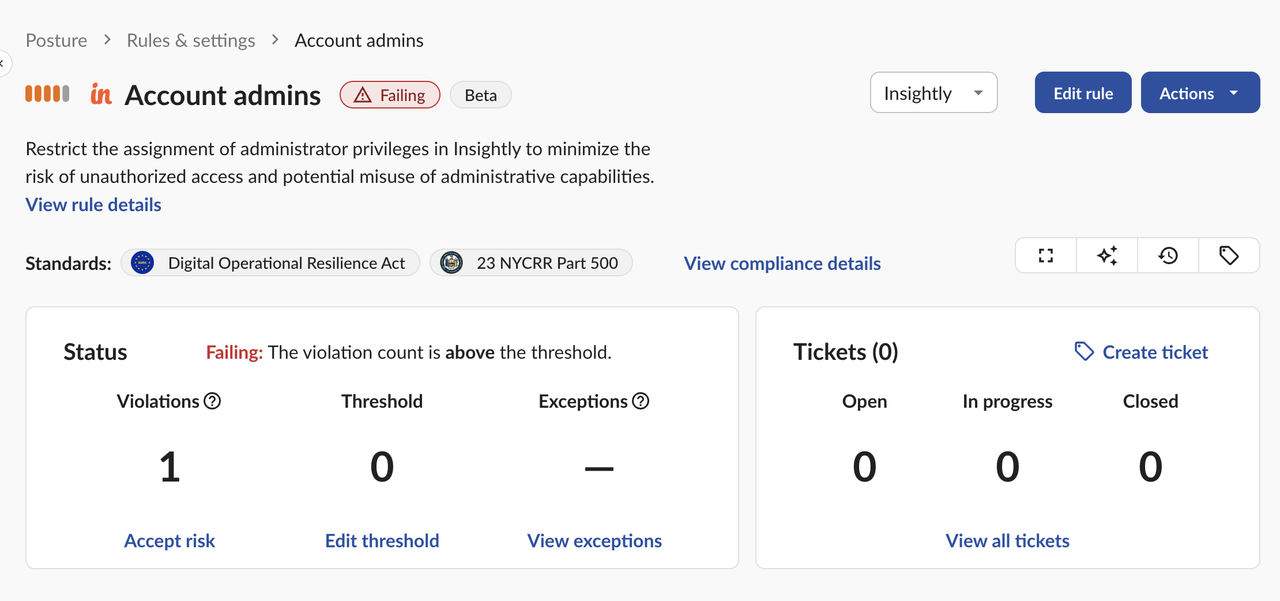Go to Posture breadcrumb

point(56,41)
